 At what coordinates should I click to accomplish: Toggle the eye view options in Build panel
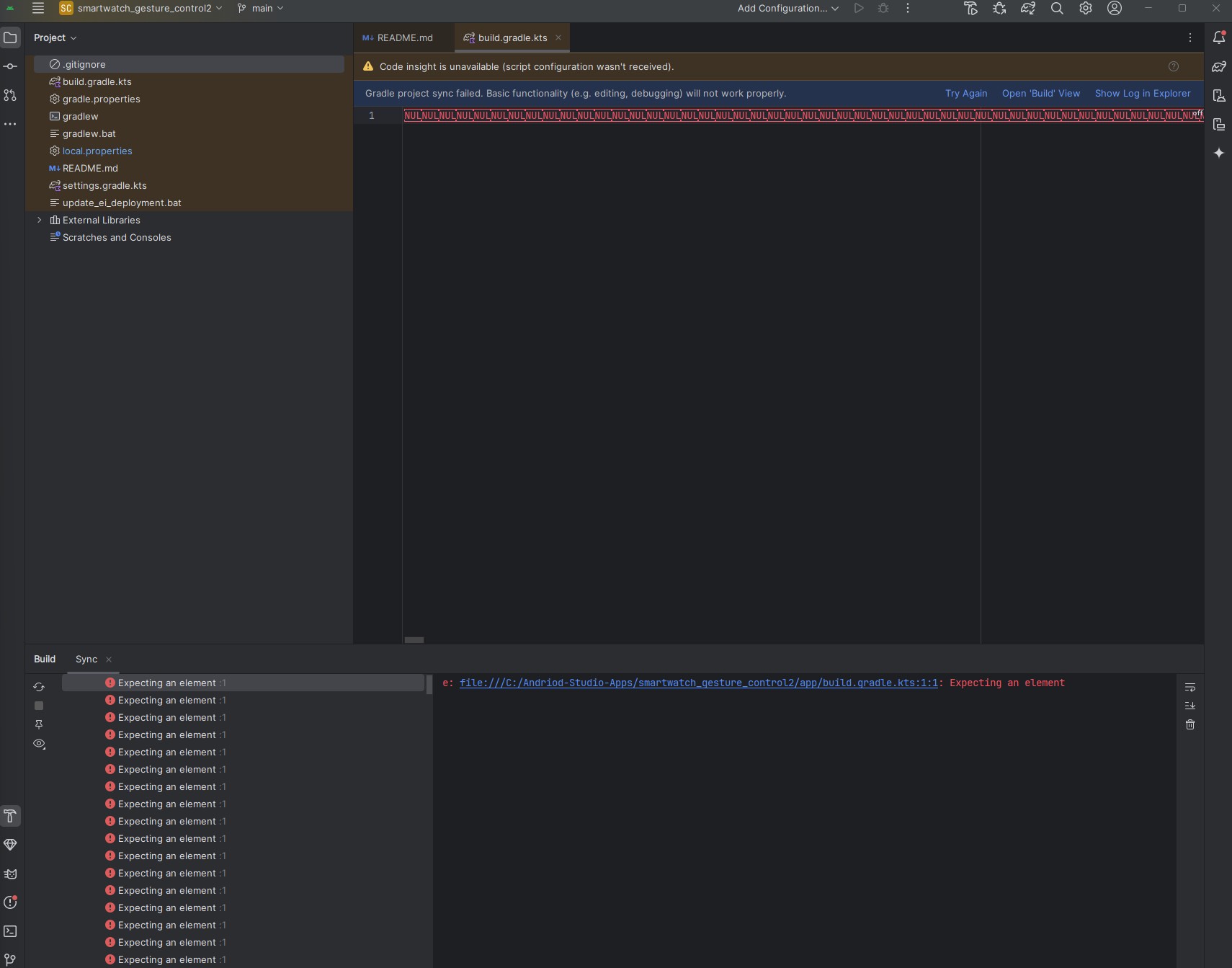pos(39,744)
